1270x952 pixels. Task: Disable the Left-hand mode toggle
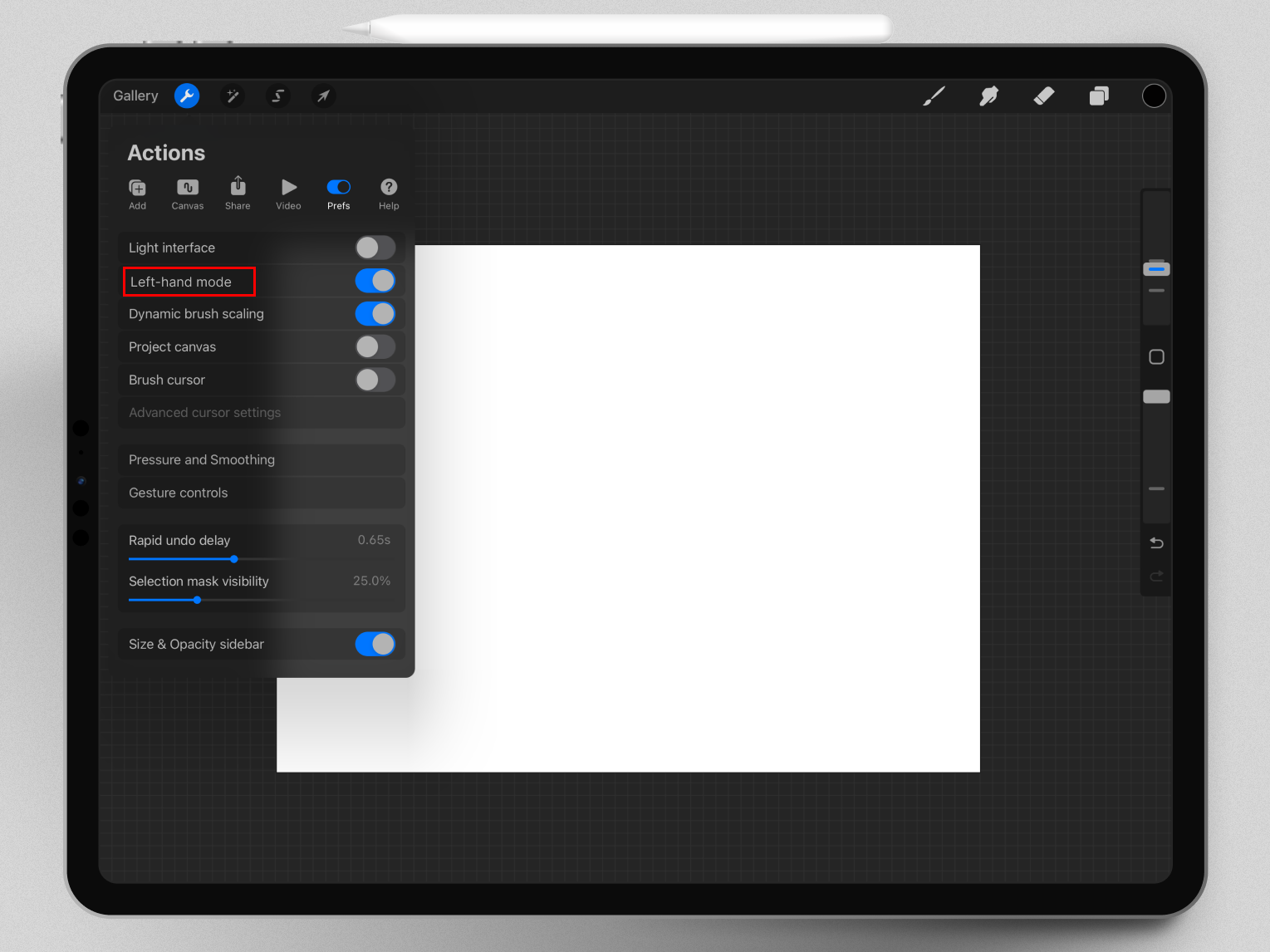coord(375,281)
